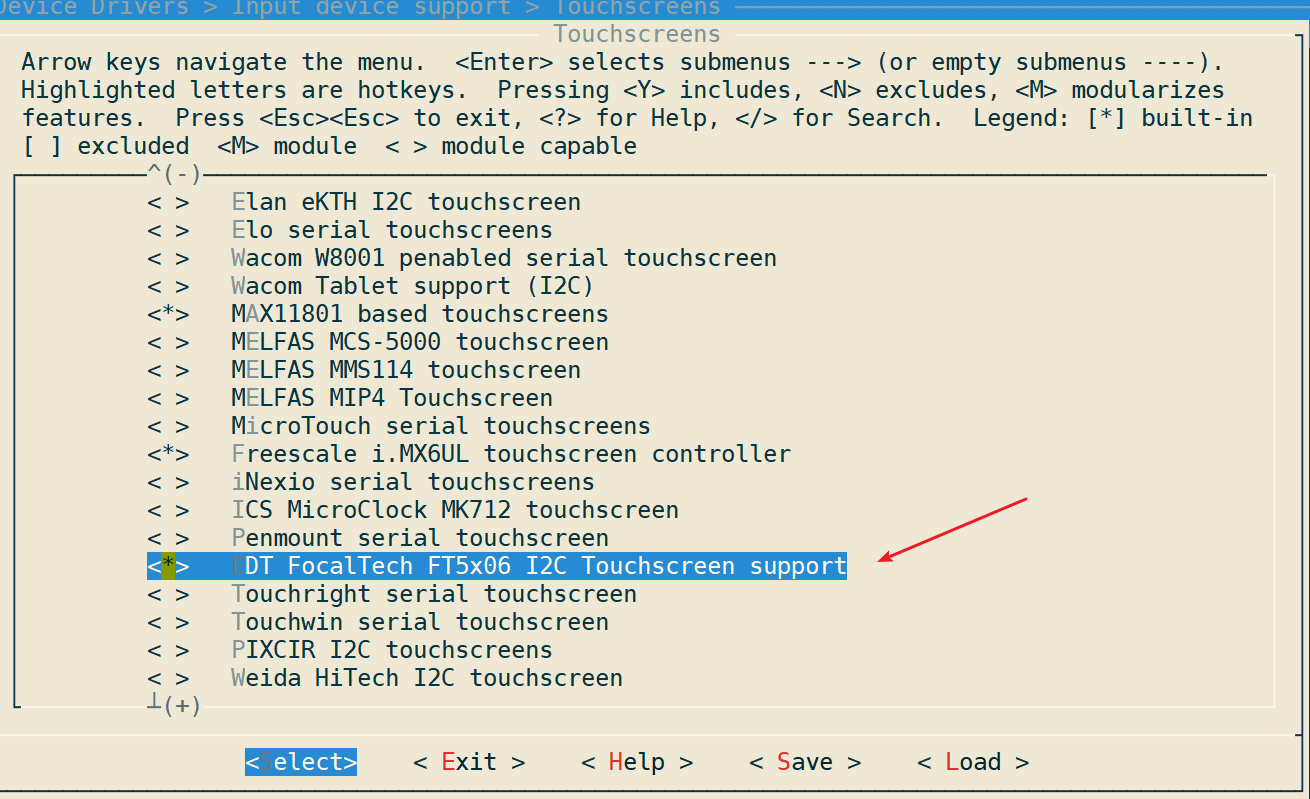
Task: Enable Weida HiTech I2C touchscreen checkbox
Action: coord(168,678)
